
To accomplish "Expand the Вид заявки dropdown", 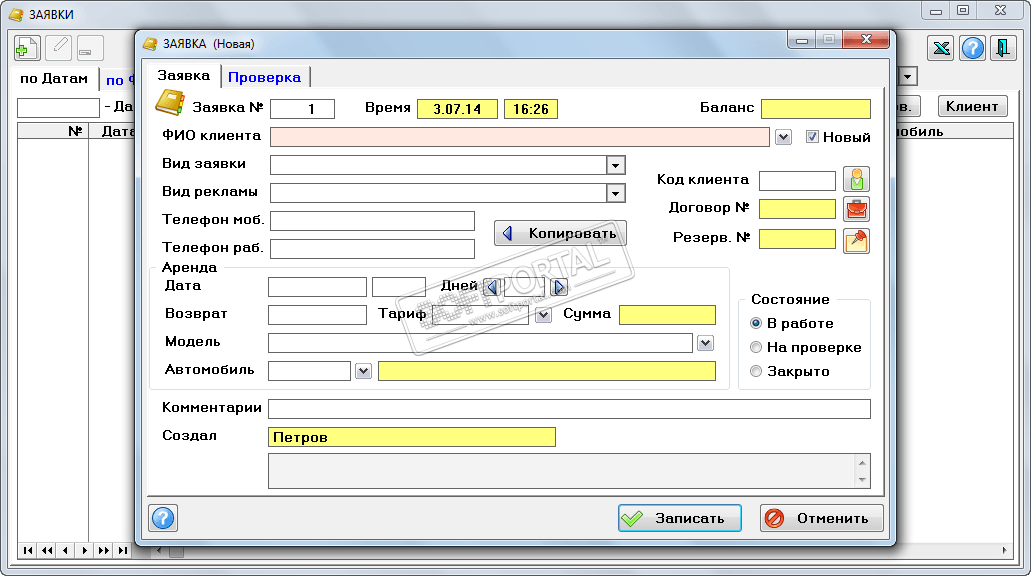I will [616, 165].
